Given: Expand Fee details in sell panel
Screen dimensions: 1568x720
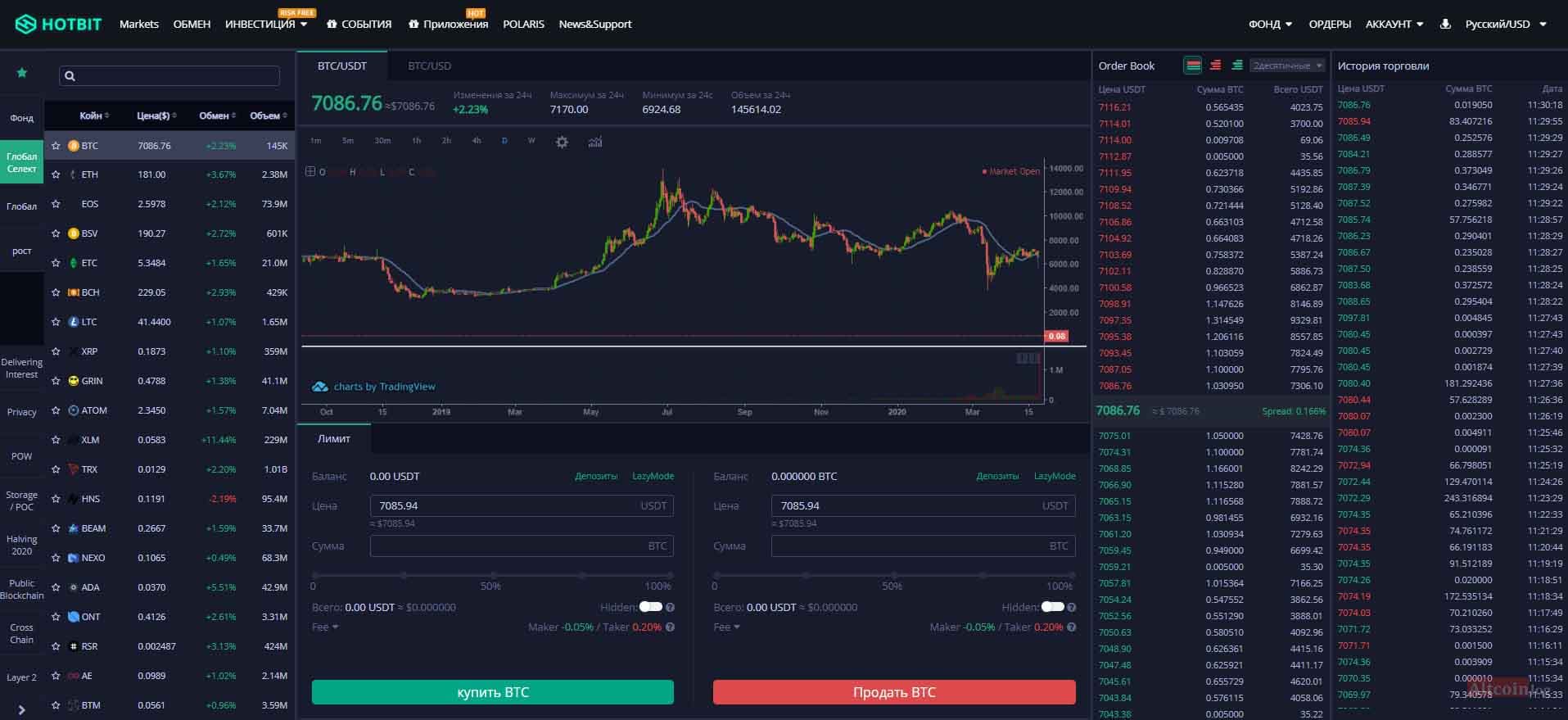Looking at the screenshot, I should tap(725, 627).
